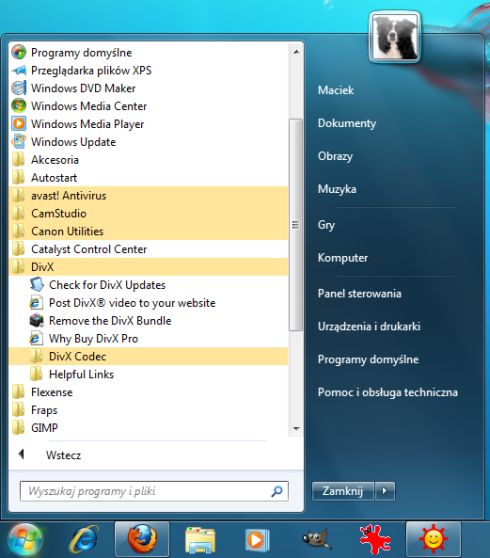Open the Fraps folder
The width and height of the screenshot is (490, 558).
click(148, 410)
